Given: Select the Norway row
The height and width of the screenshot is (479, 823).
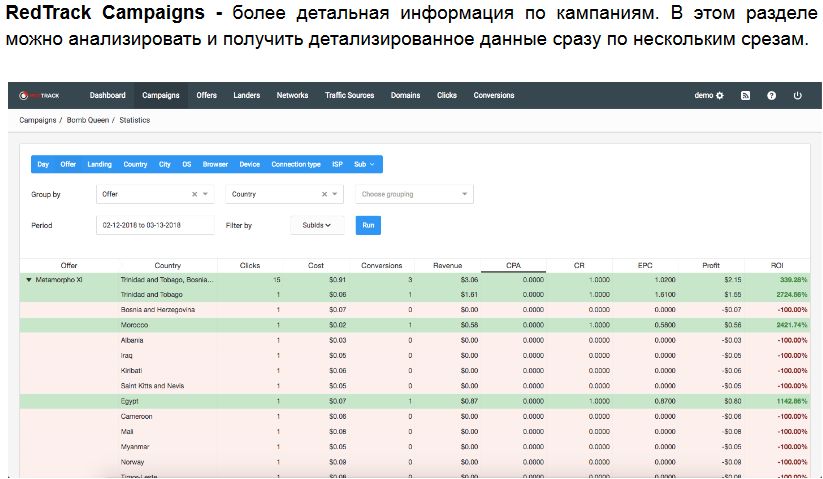Looking at the screenshot, I should click(x=415, y=462).
